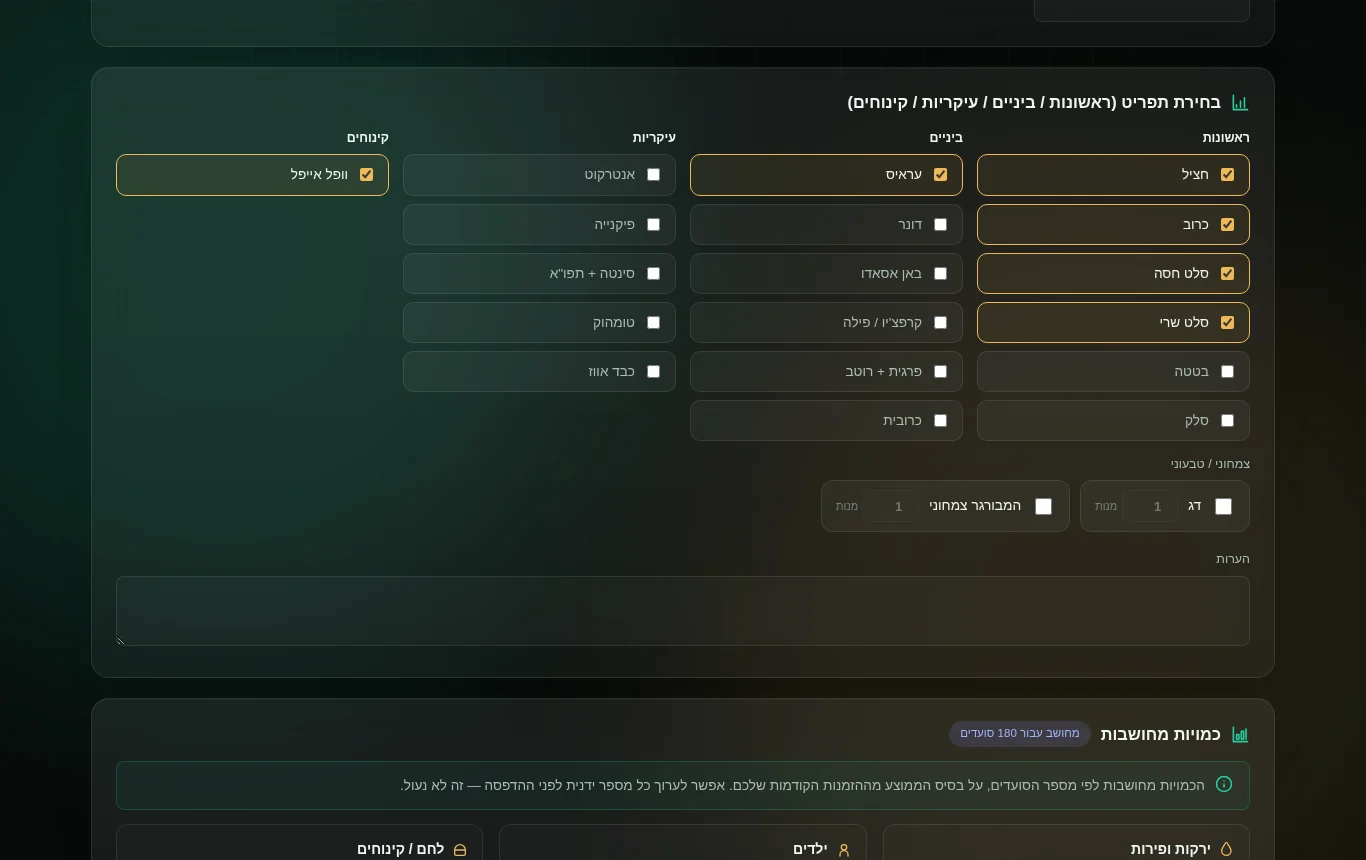Check the פיקנייה checkbox

tap(653, 225)
